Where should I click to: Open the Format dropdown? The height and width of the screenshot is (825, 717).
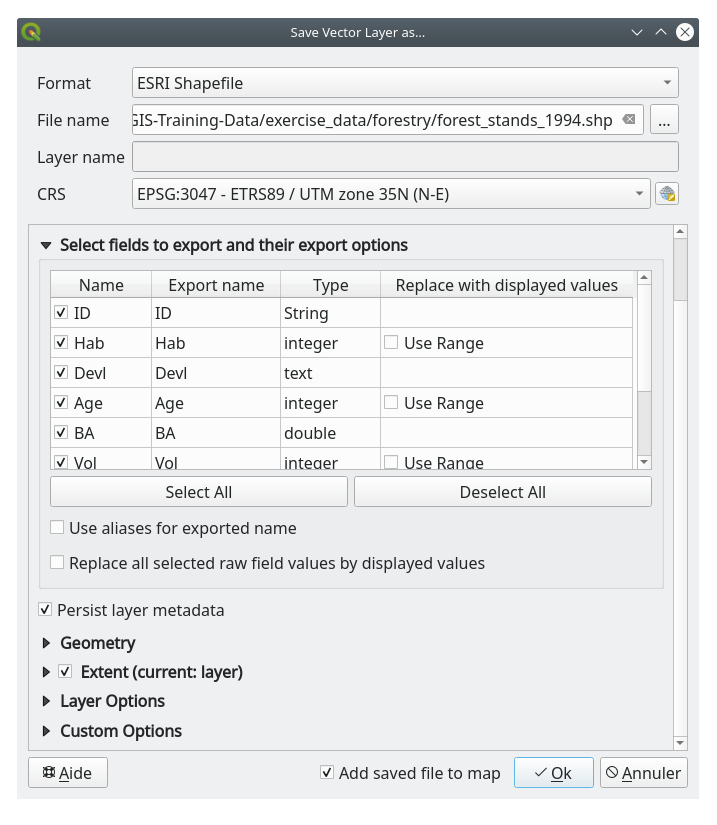405,83
